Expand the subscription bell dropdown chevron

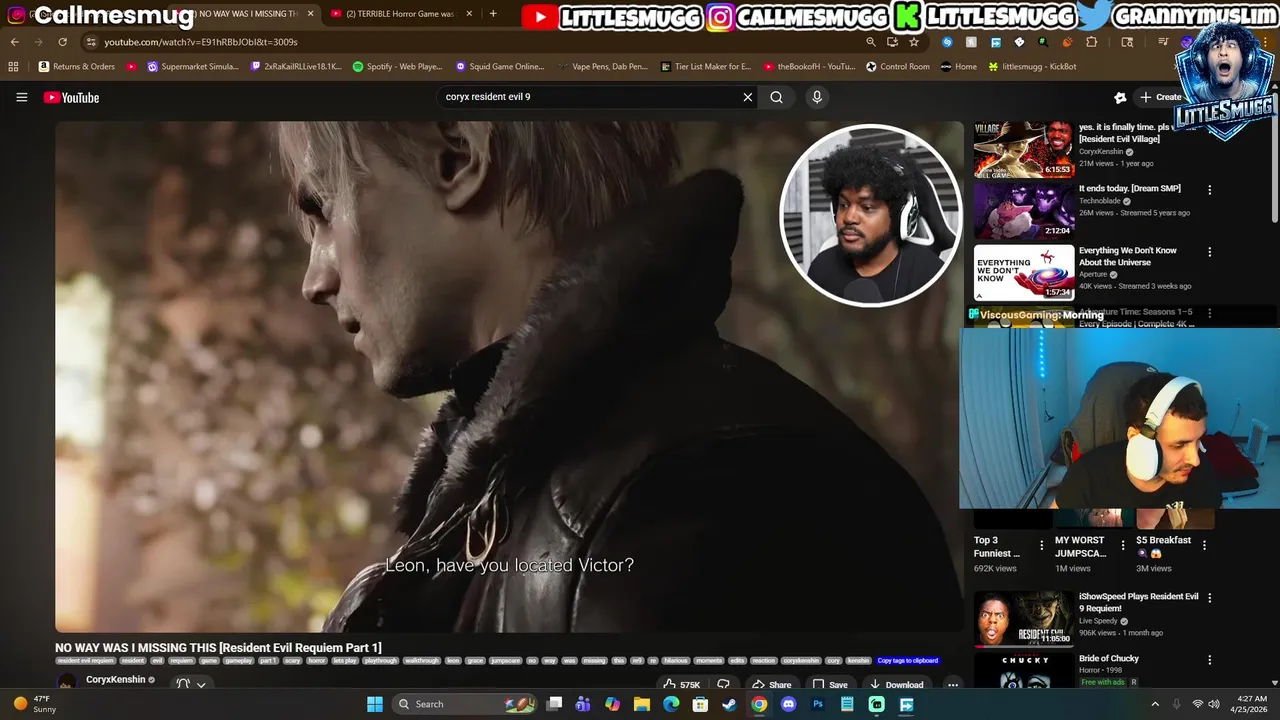(201, 685)
